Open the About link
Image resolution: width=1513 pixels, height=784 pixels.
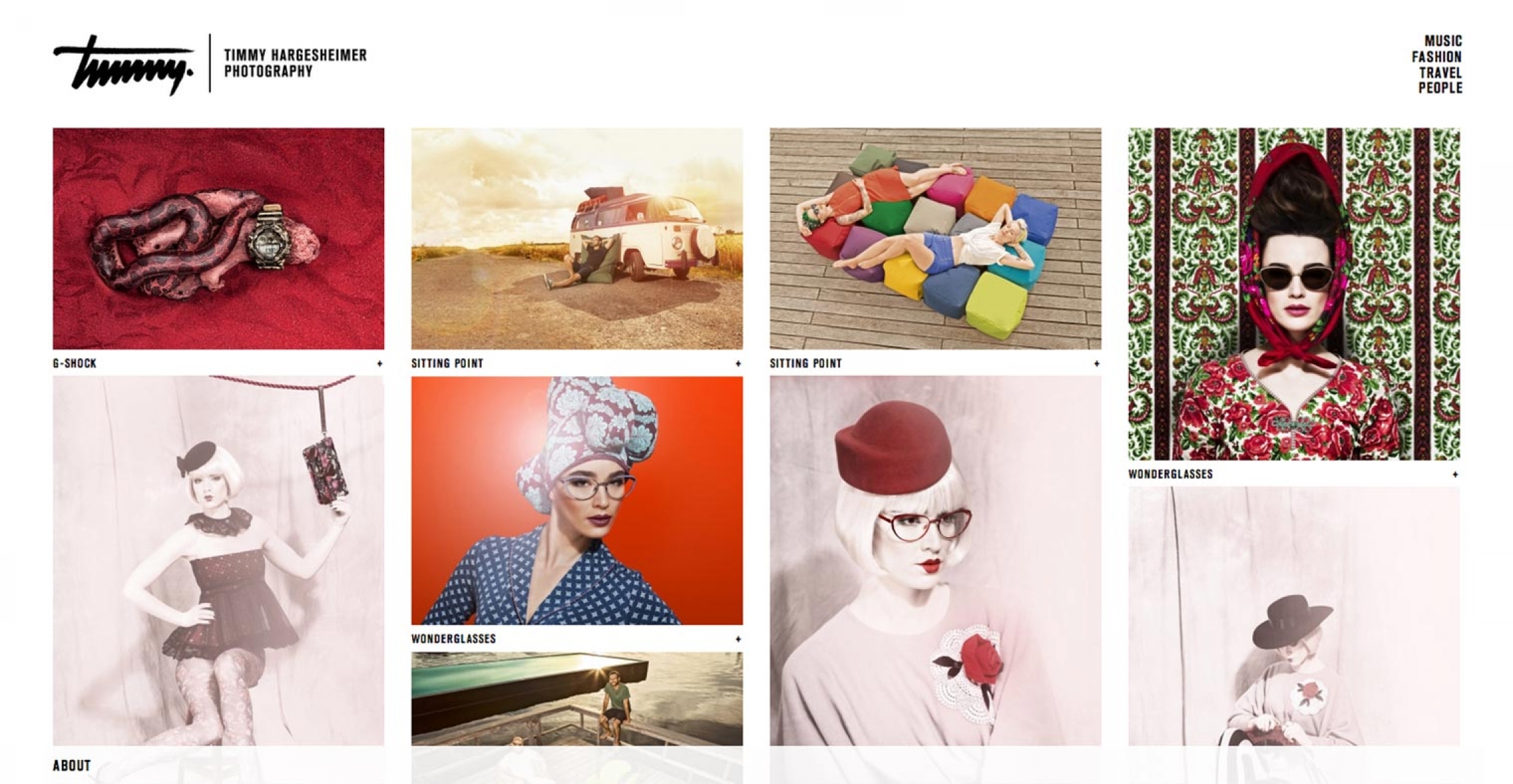(72, 765)
